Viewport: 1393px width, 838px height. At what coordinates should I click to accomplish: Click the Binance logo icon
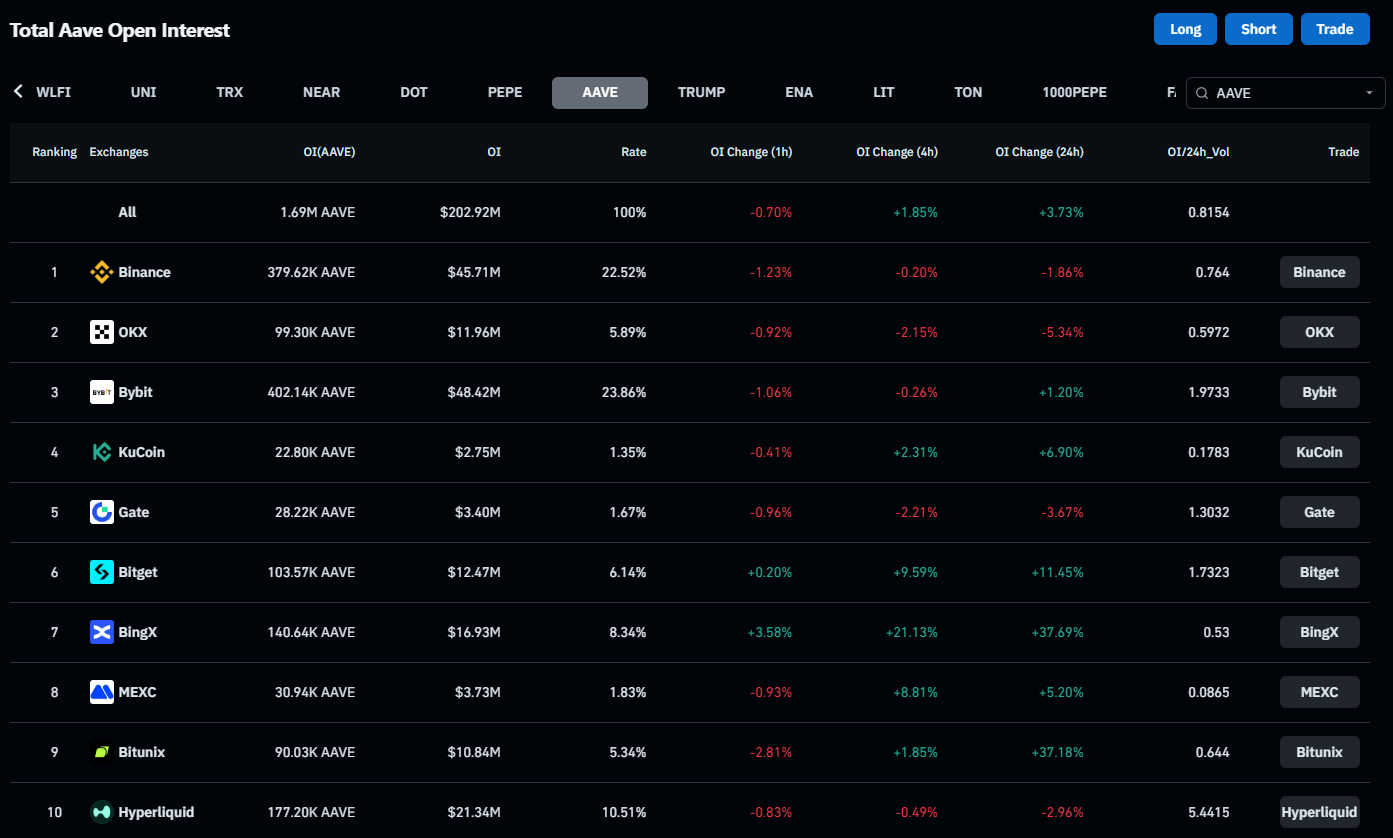tap(101, 272)
